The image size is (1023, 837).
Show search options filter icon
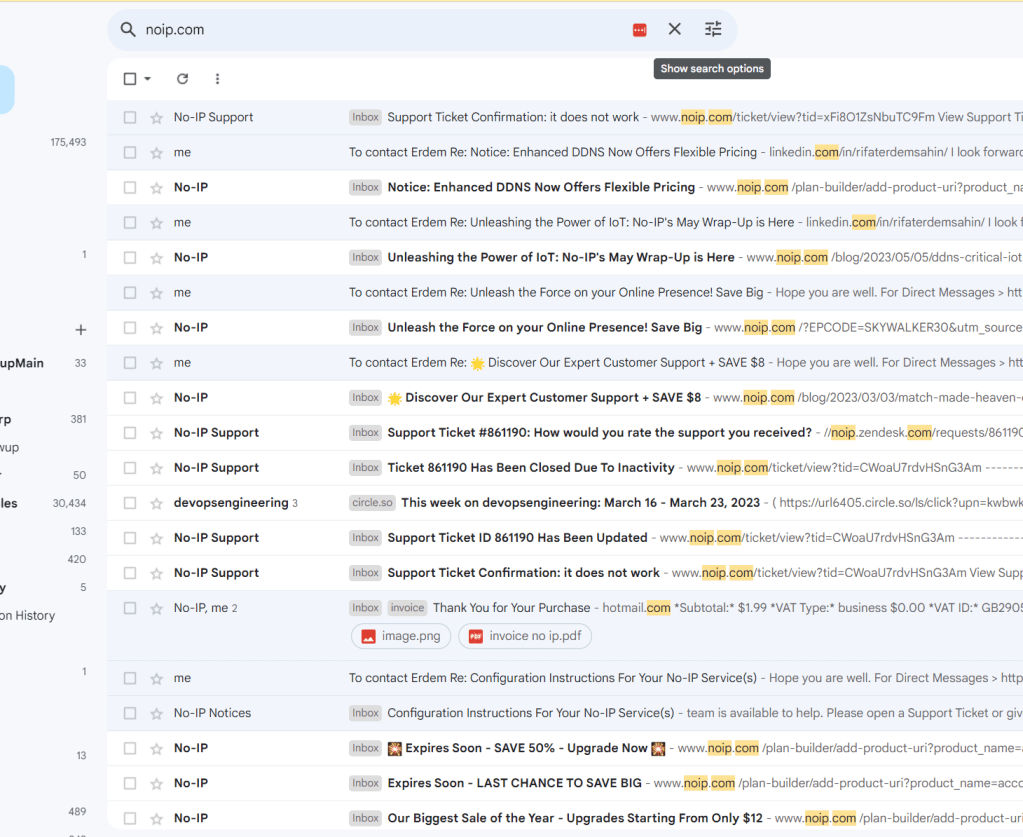pyautogui.click(x=713, y=29)
